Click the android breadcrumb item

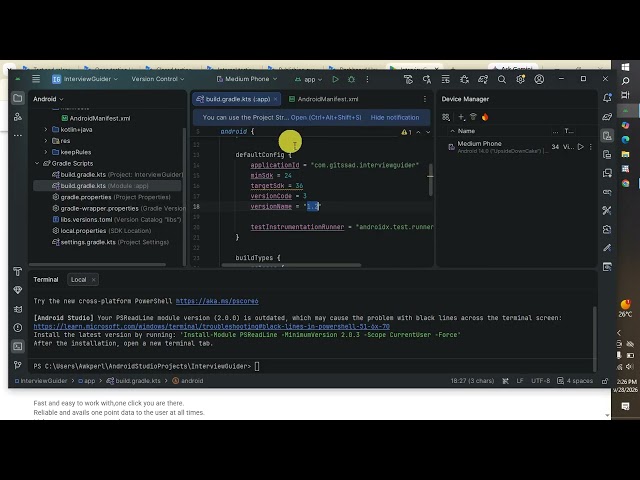[188, 381]
